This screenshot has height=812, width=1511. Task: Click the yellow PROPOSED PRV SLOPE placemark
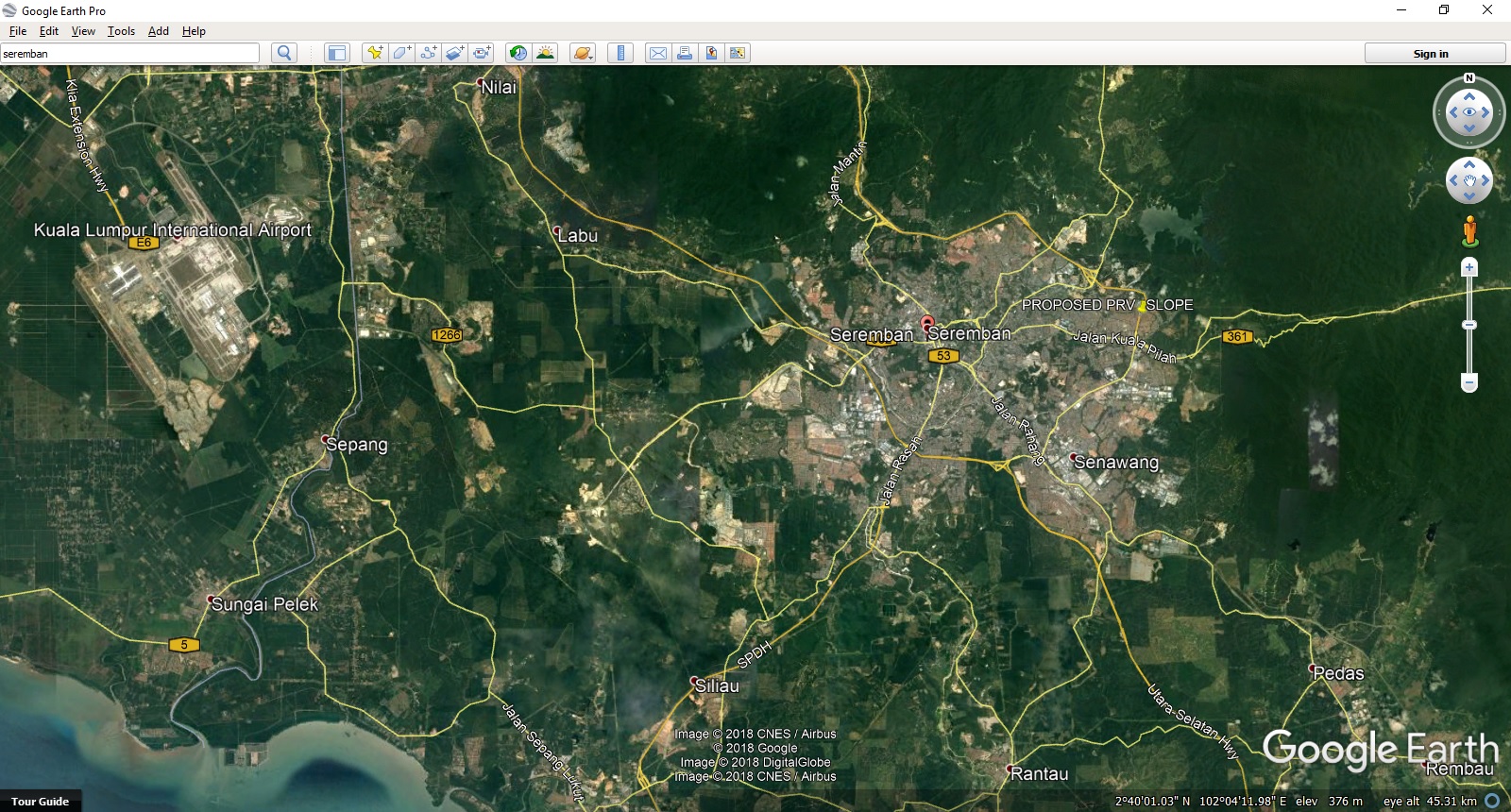[x=1141, y=306]
